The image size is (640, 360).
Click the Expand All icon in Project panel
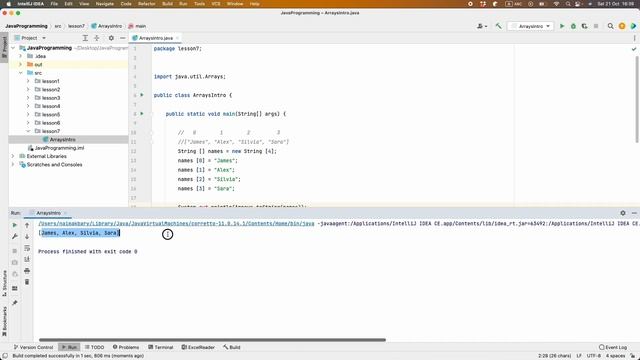(85, 38)
